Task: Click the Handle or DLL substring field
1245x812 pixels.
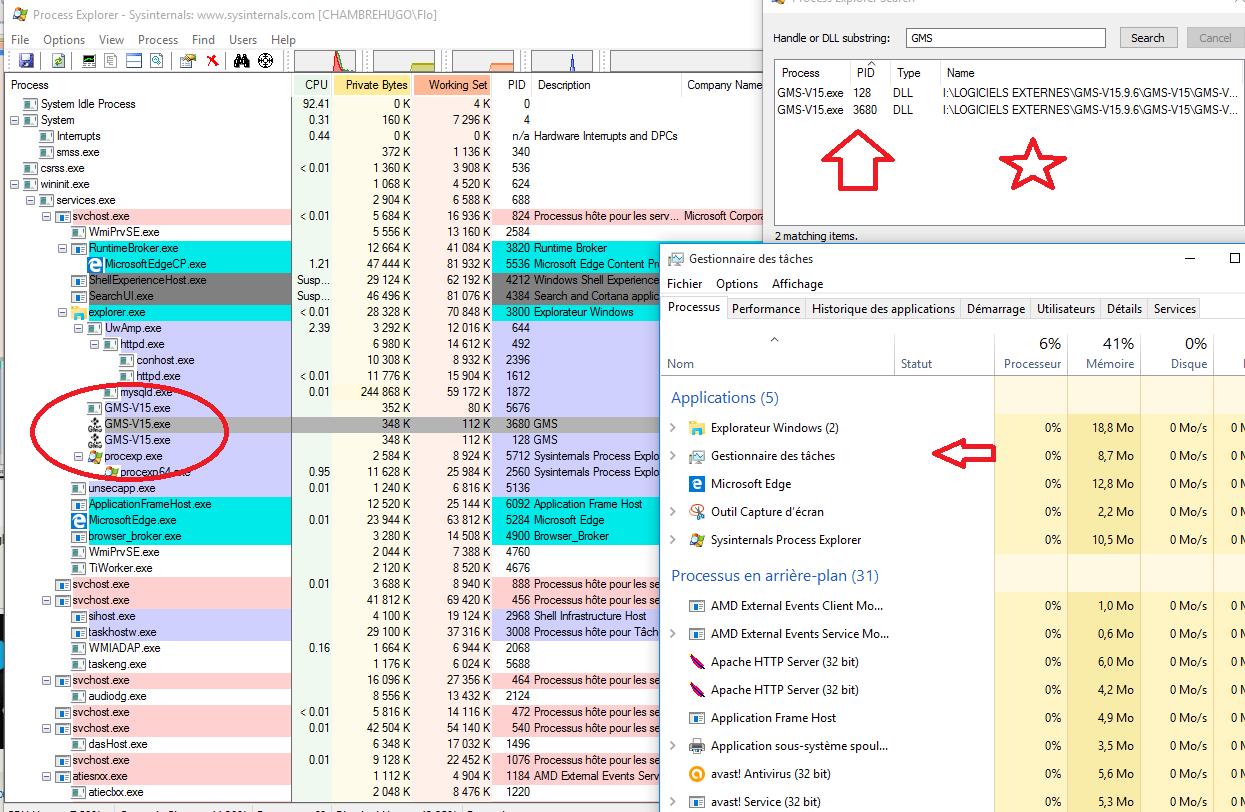Action: pyautogui.click(x=1004, y=38)
